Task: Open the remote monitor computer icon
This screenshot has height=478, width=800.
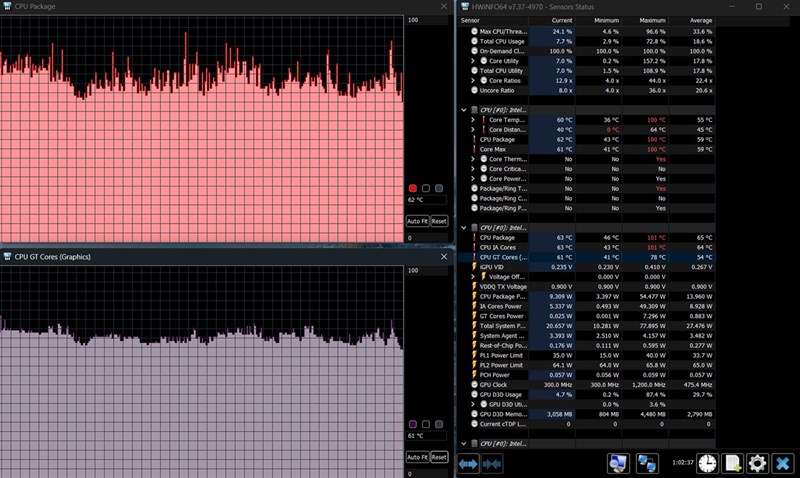Action: (x=618, y=463)
